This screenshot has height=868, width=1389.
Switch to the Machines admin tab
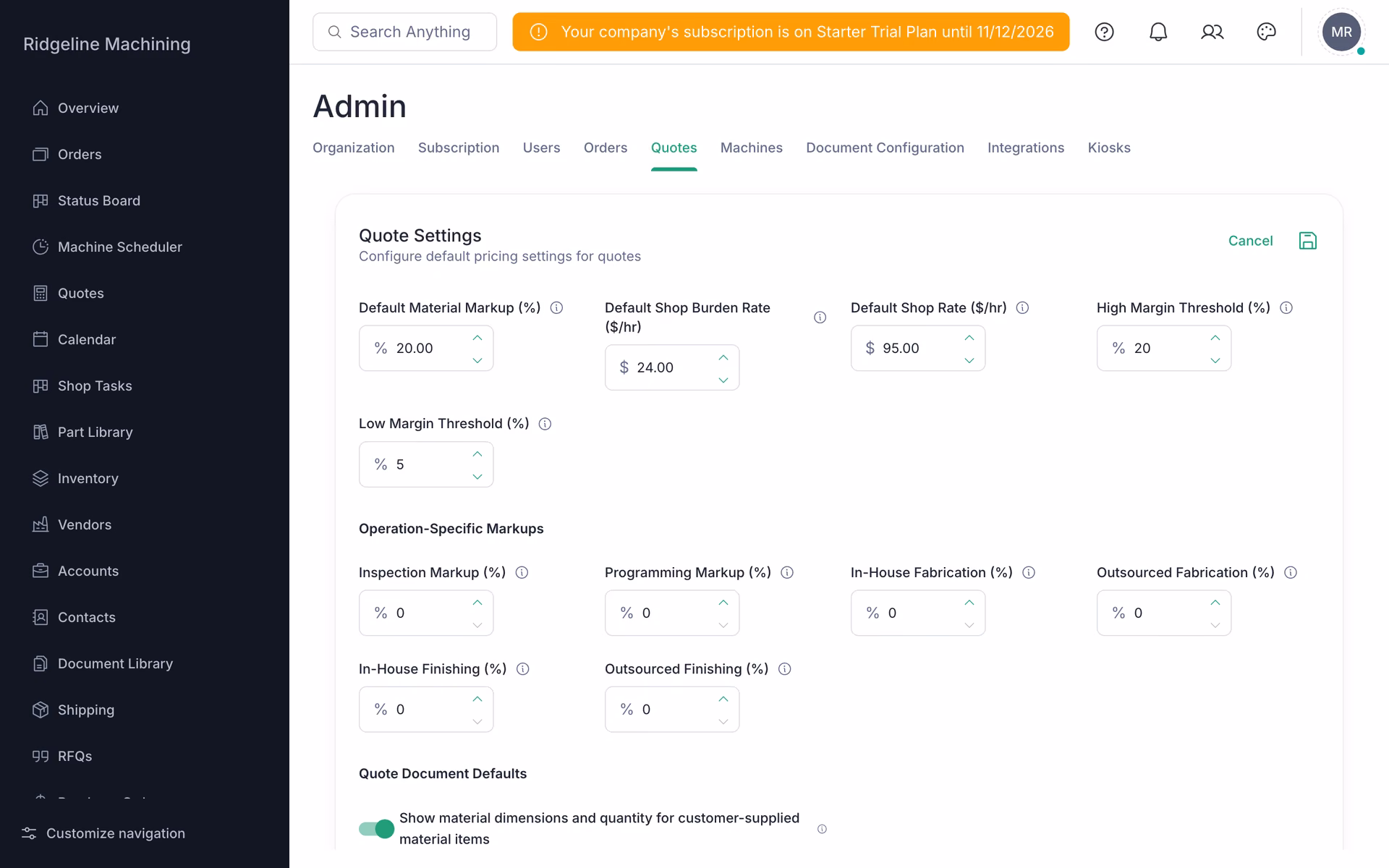[751, 148]
